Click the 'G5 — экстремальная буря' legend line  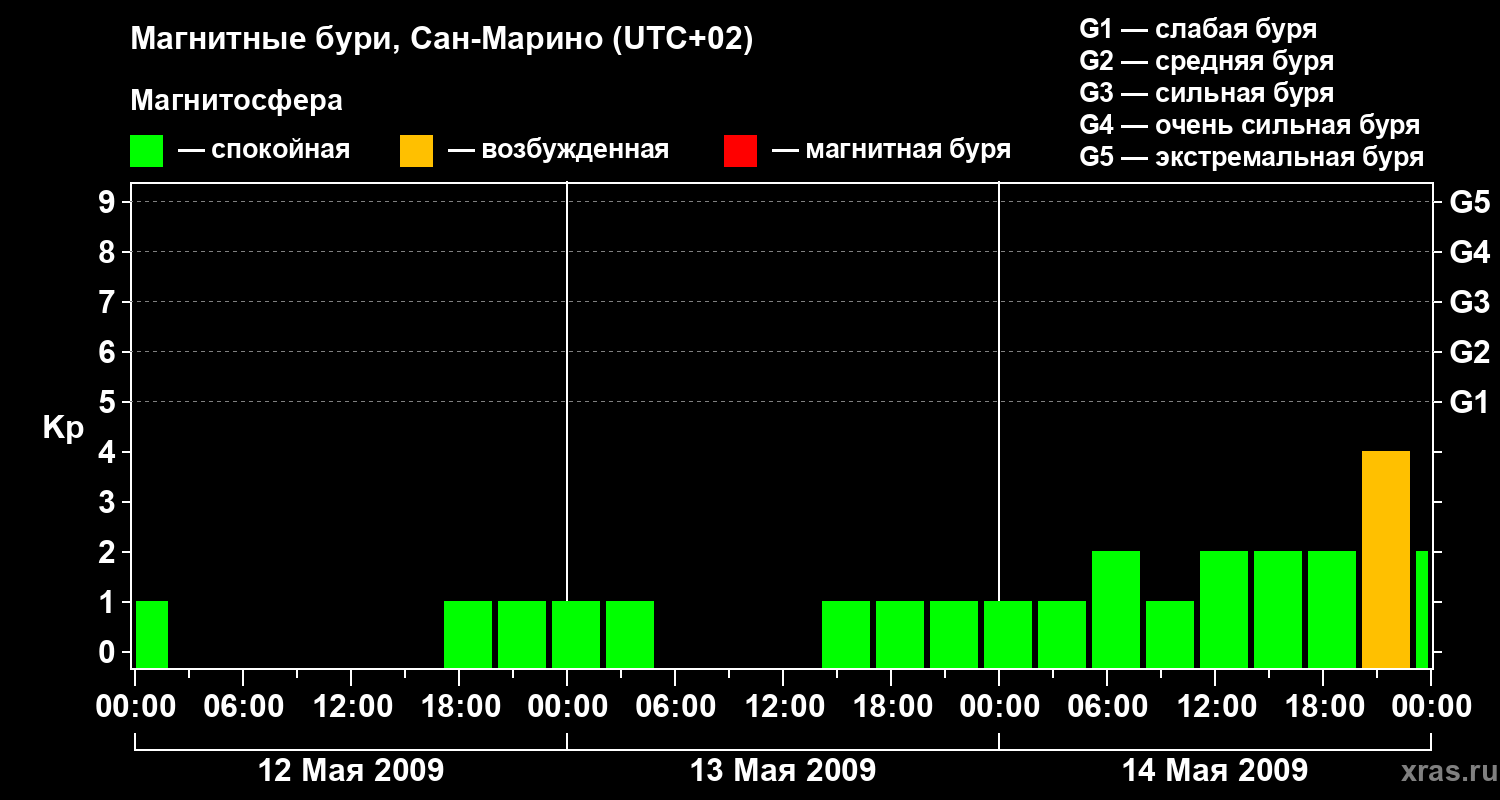[x=1252, y=157]
